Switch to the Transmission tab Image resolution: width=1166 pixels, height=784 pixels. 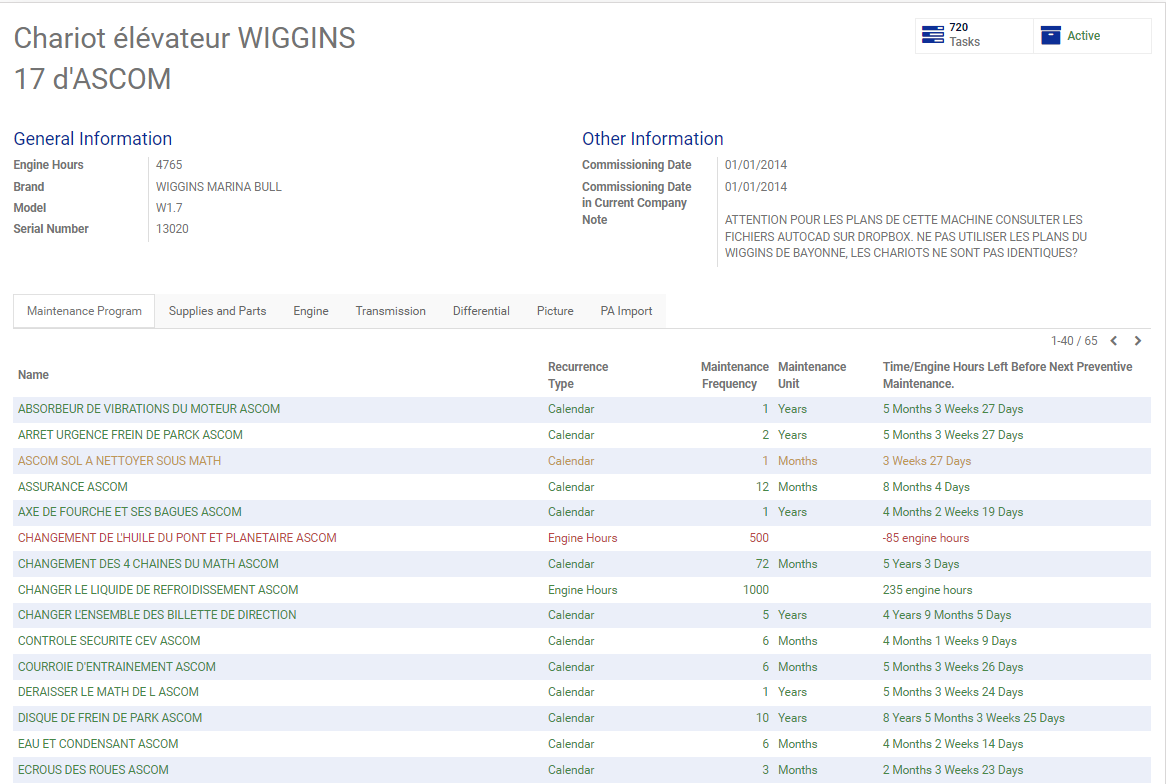click(390, 311)
